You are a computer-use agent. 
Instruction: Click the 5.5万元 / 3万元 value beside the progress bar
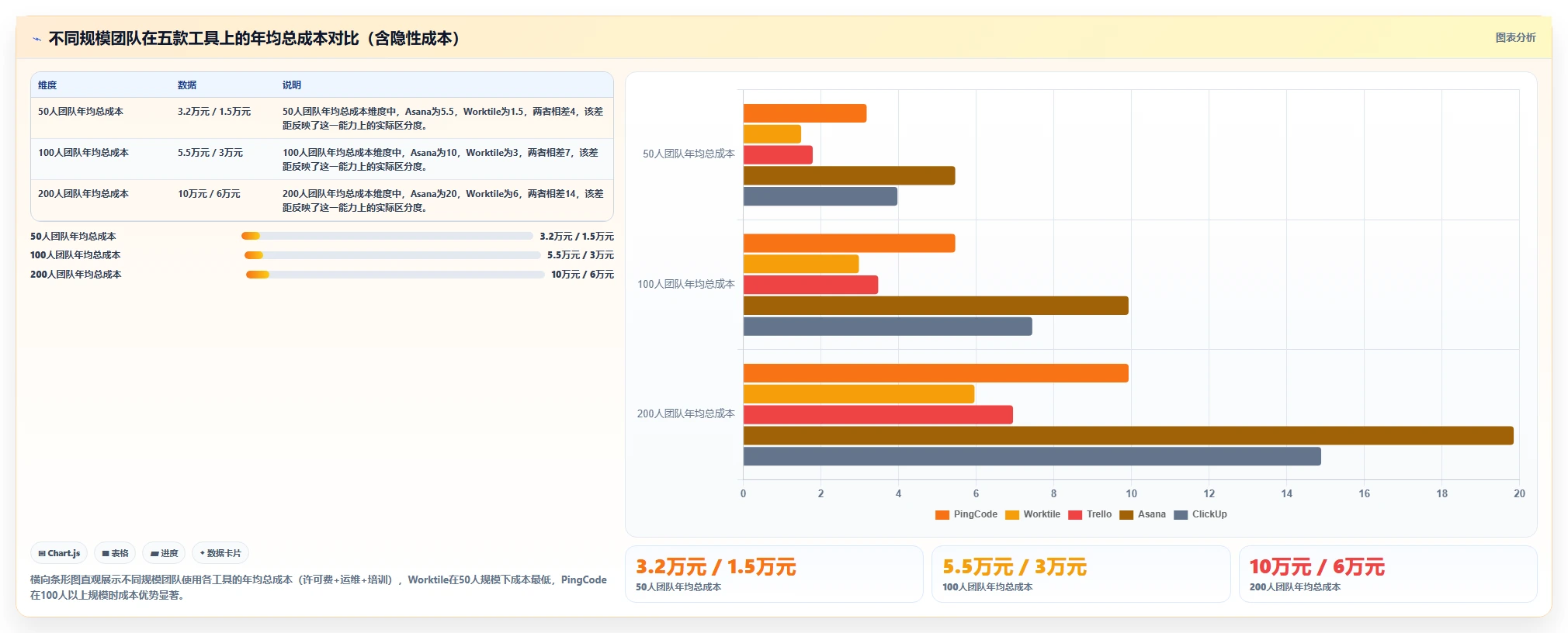click(x=581, y=255)
